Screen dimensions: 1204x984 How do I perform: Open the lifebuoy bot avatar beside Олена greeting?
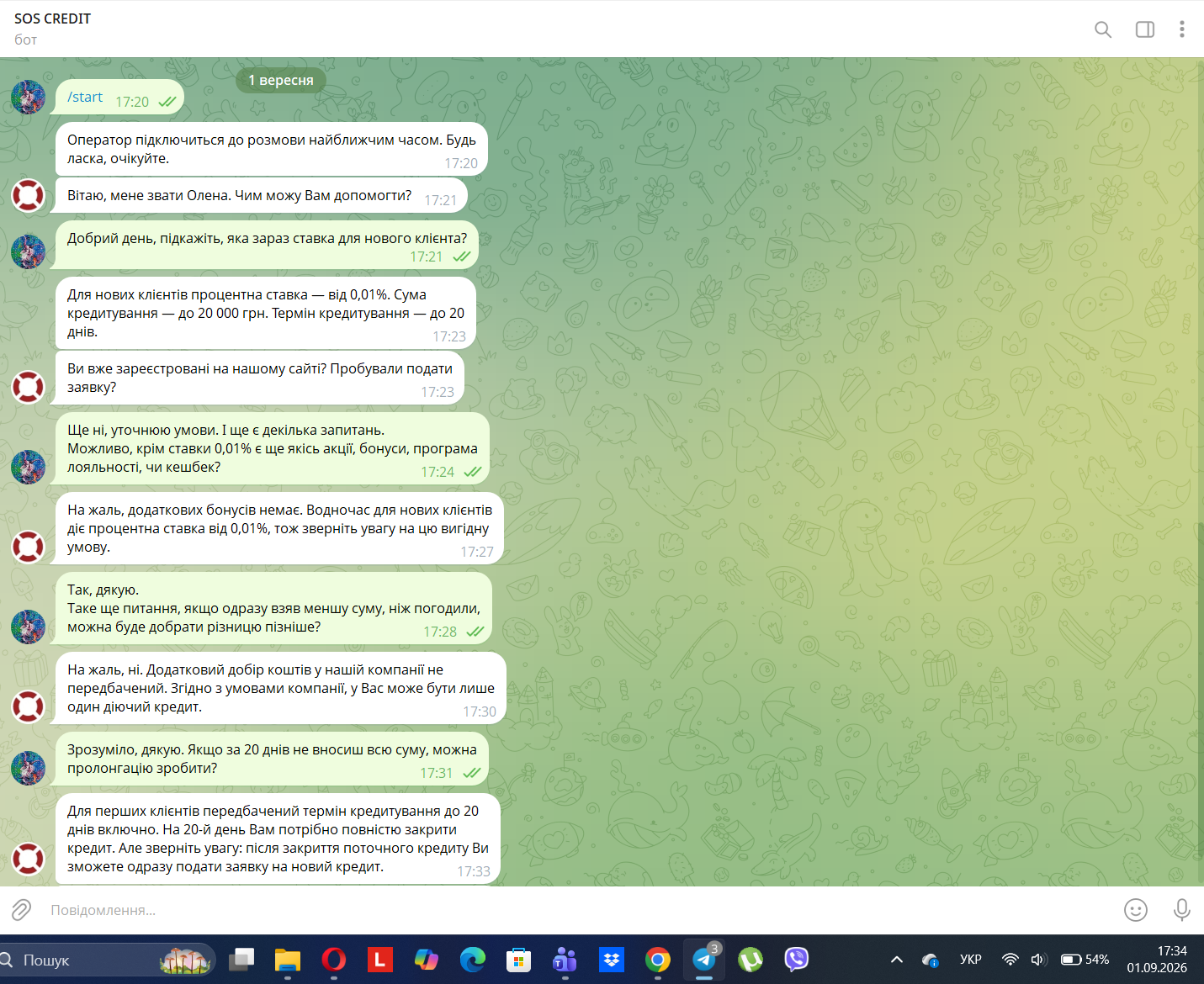pyautogui.click(x=28, y=195)
